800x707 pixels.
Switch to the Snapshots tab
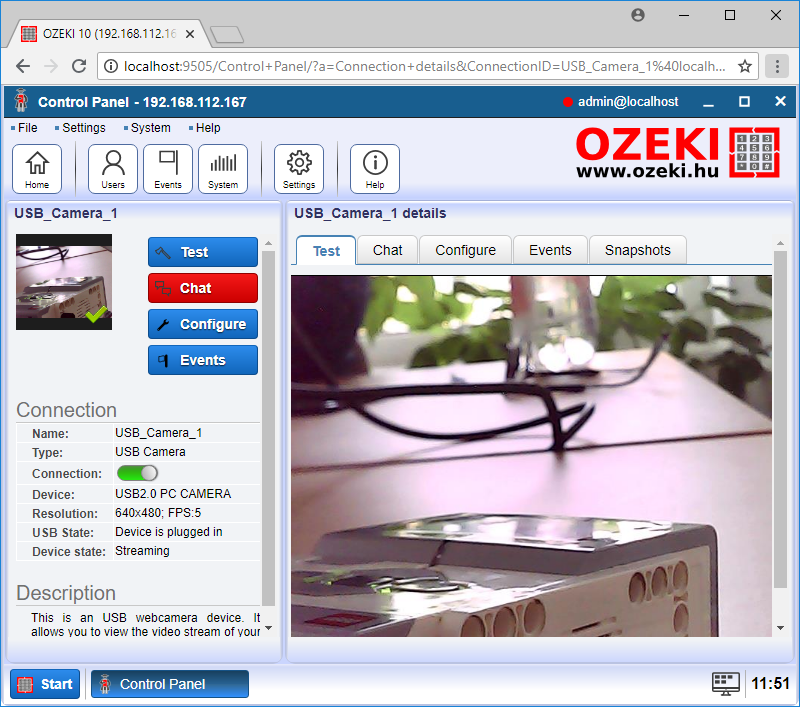638,250
